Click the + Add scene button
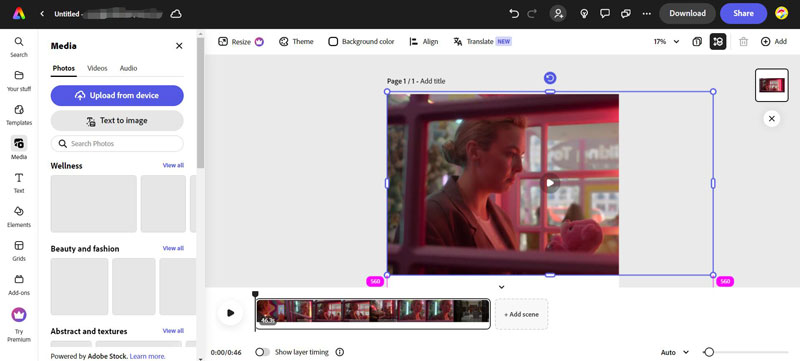800x361 pixels. coord(521,314)
